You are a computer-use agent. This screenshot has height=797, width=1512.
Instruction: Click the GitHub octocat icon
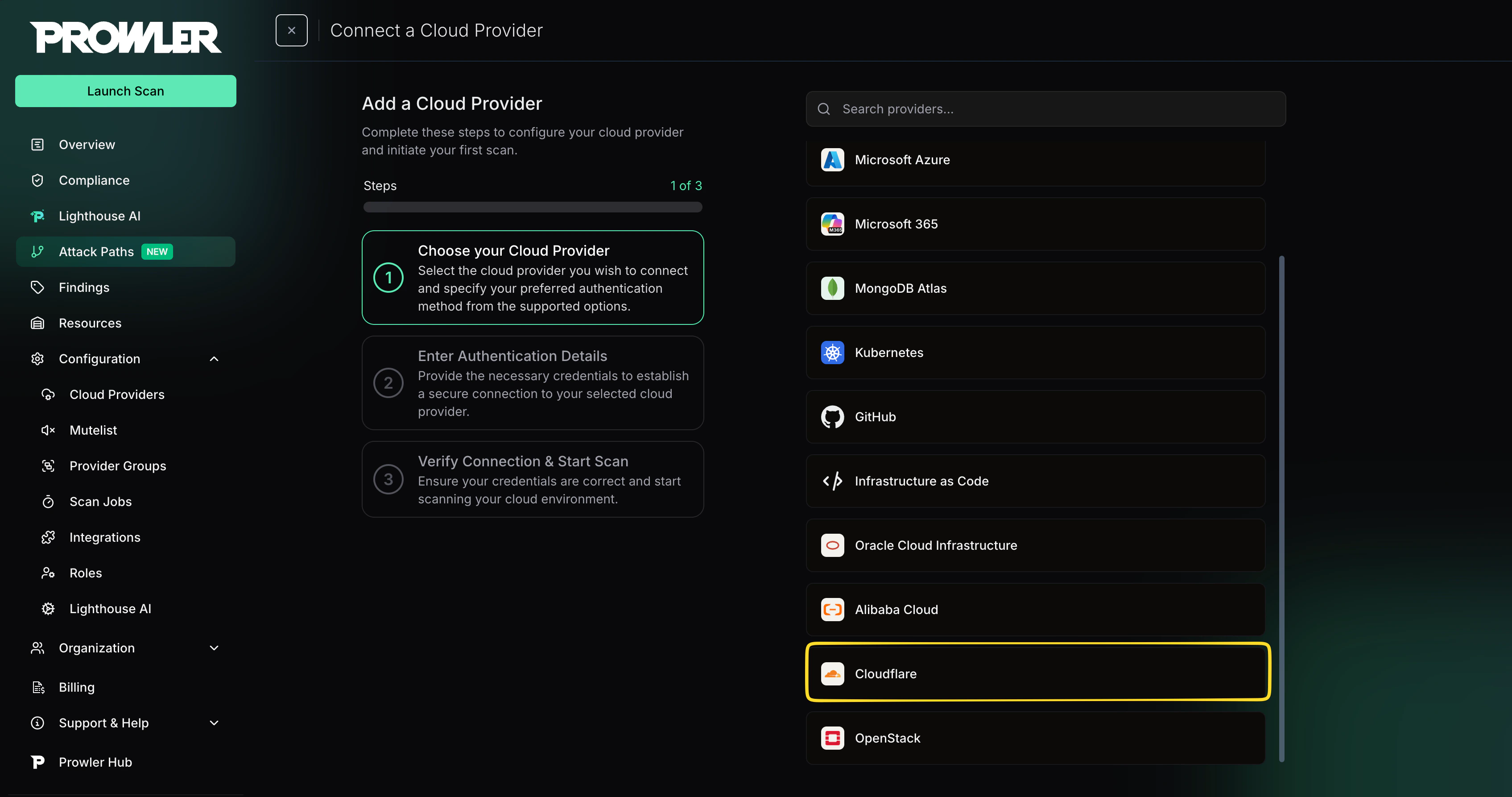832,417
